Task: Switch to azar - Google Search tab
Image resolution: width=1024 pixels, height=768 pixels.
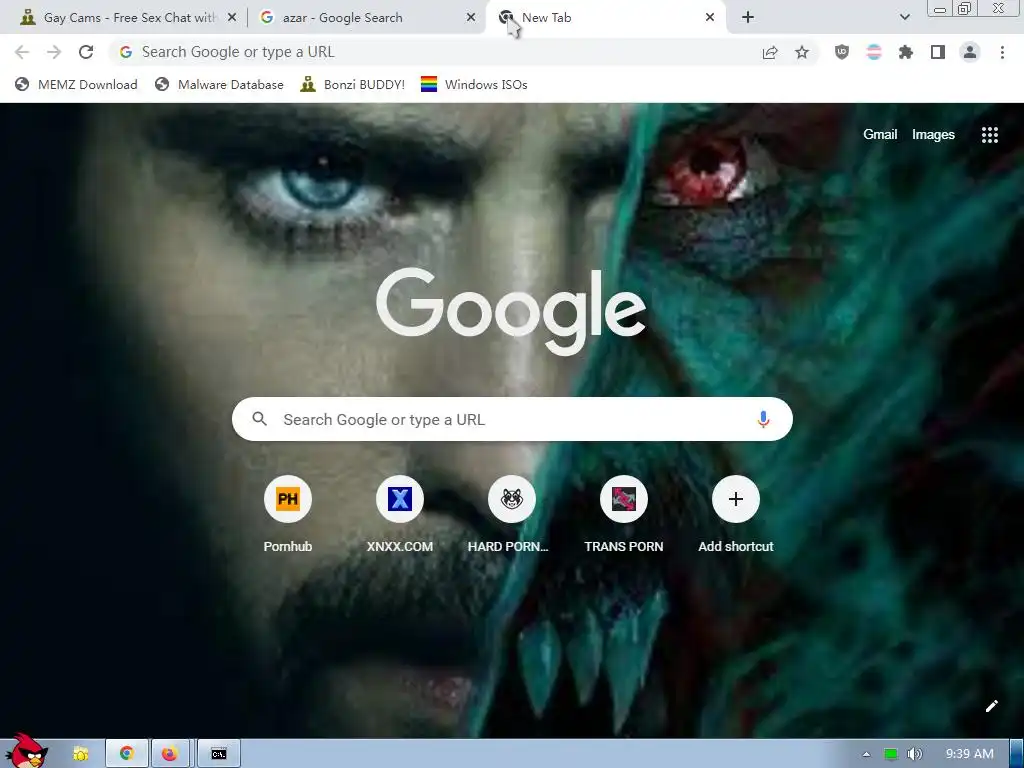Action: click(x=366, y=18)
